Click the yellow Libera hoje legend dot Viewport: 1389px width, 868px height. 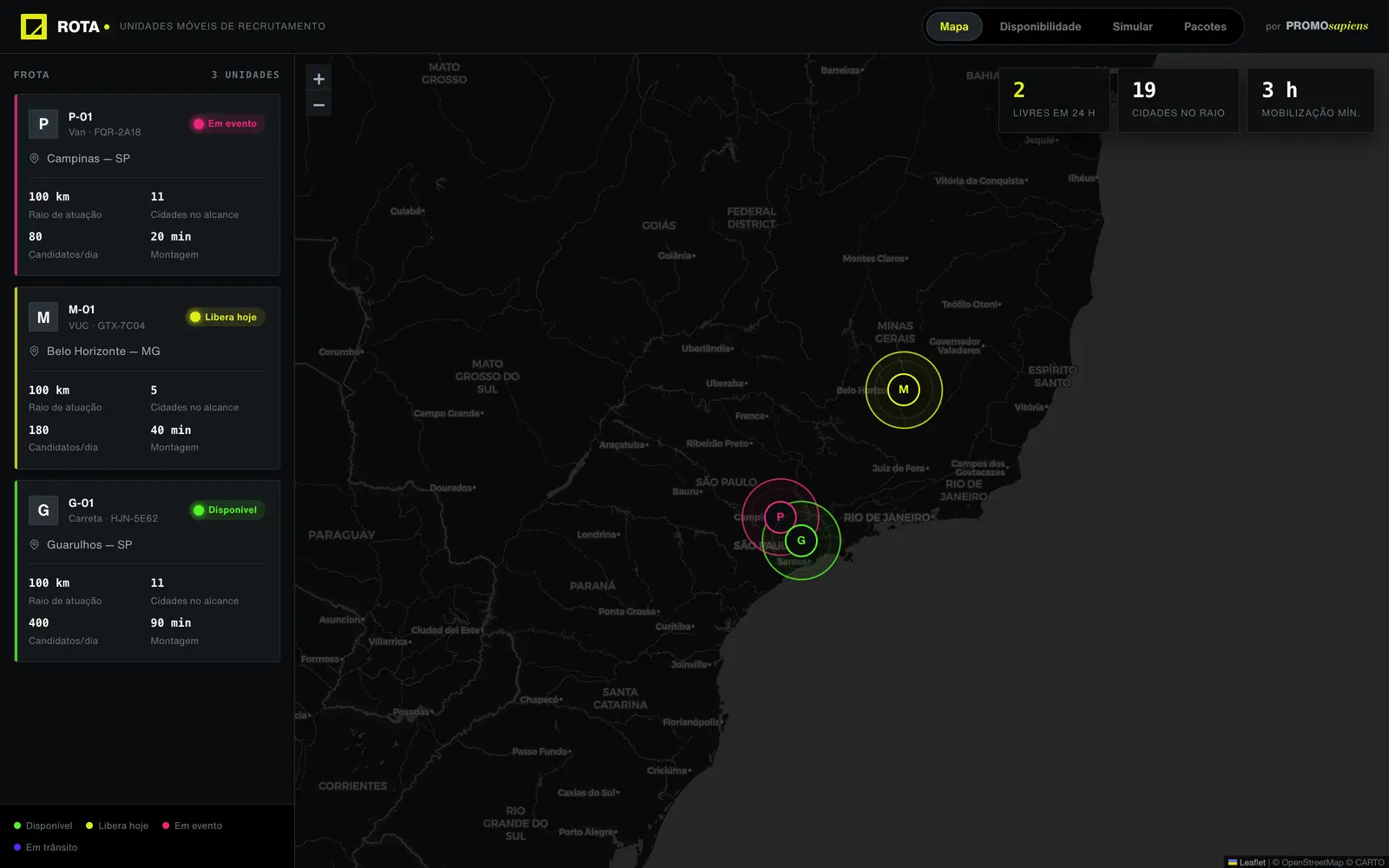89,825
